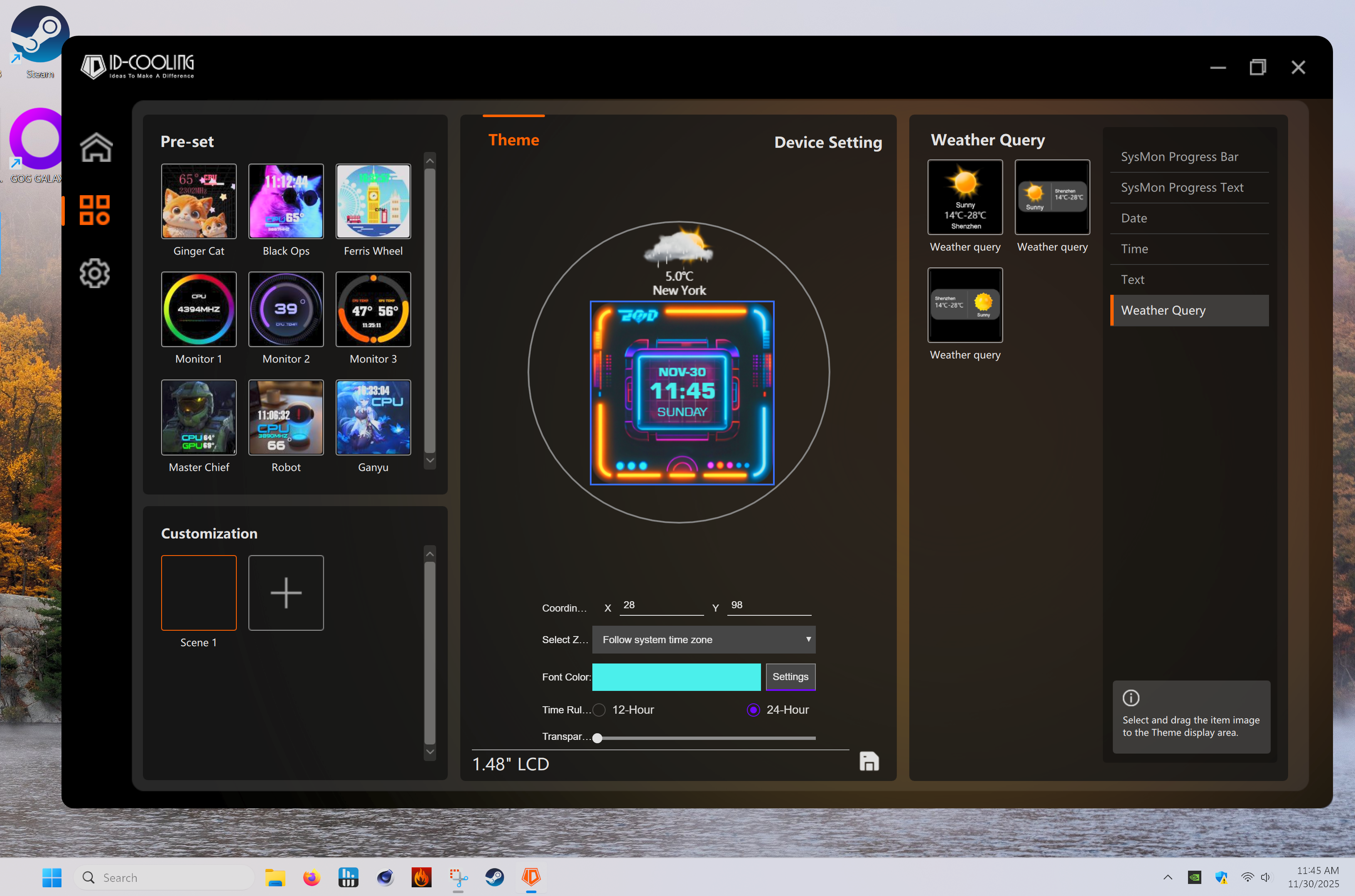Click the Transparency slider handle
The image size is (1355, 896).
(597, 738)
